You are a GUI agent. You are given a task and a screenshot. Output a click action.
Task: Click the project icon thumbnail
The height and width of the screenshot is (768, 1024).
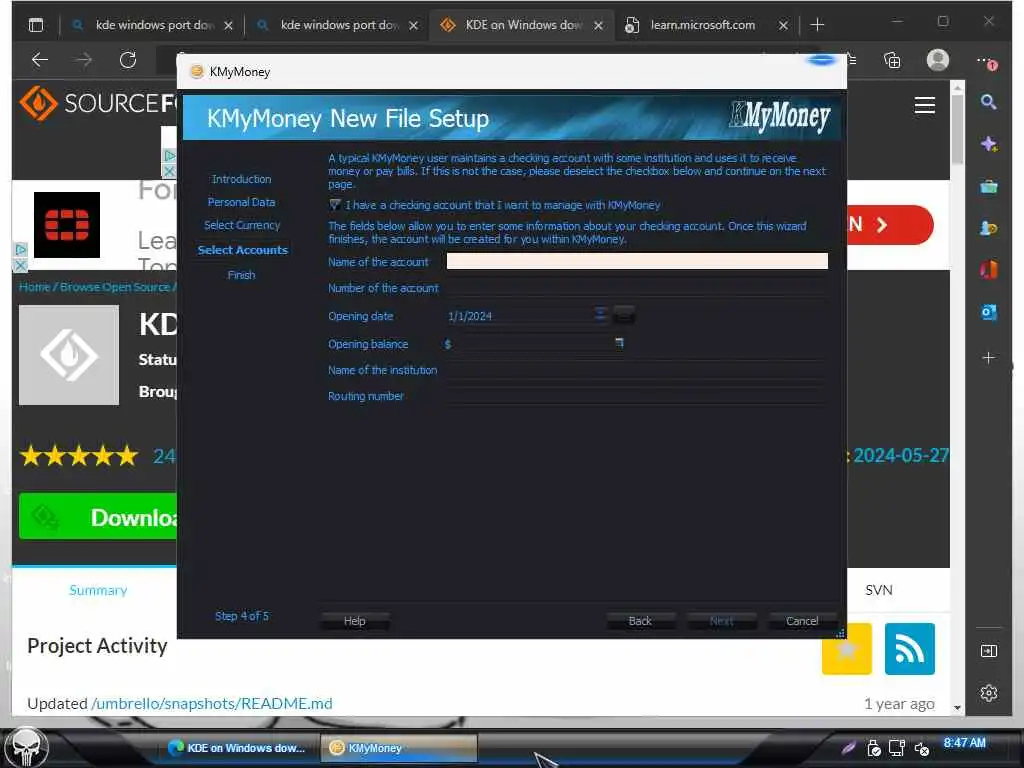[x=69, y=355]
